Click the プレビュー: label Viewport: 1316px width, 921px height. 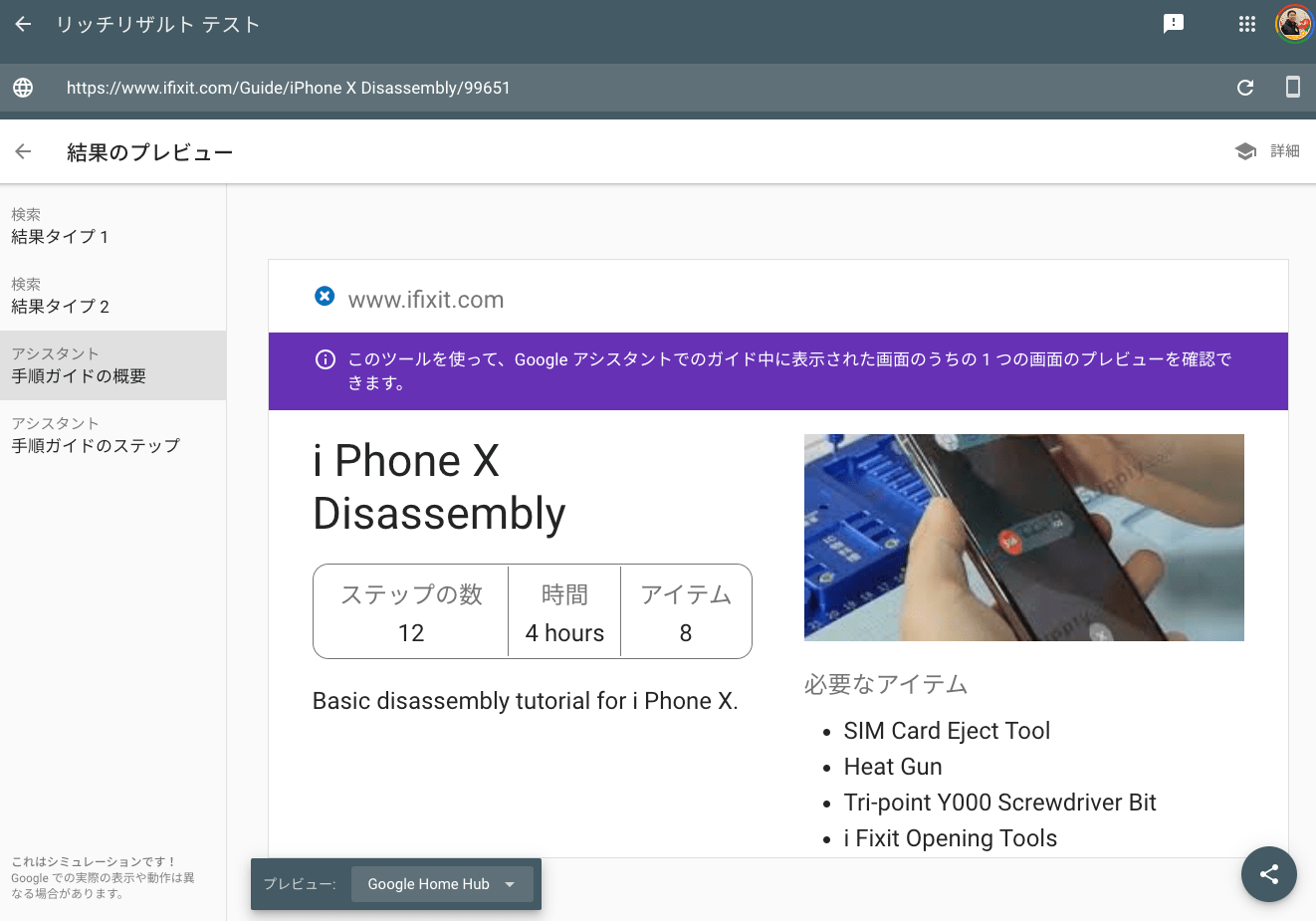[300, 884]
